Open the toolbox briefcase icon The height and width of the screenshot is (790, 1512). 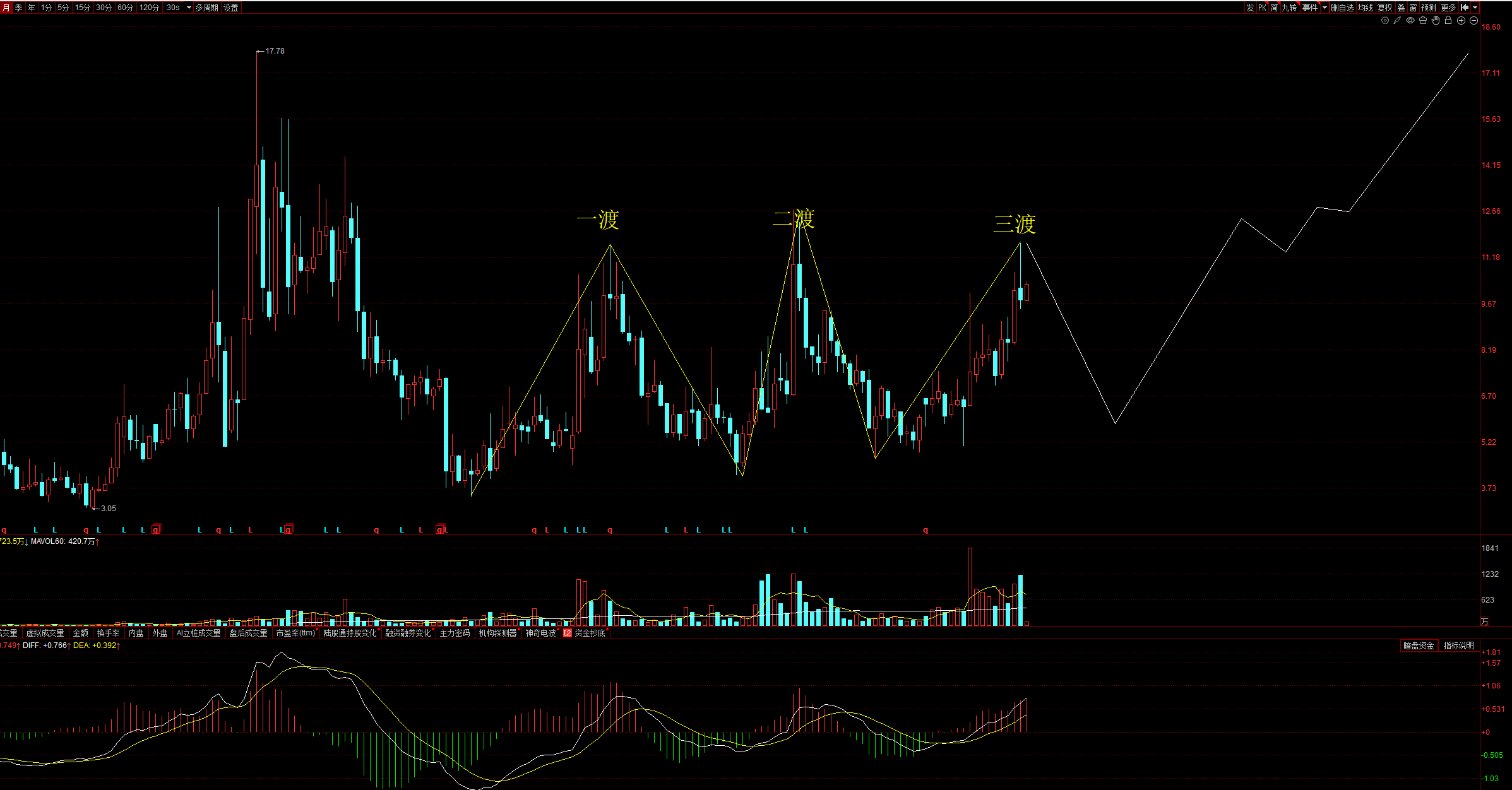coord(1423,20)
